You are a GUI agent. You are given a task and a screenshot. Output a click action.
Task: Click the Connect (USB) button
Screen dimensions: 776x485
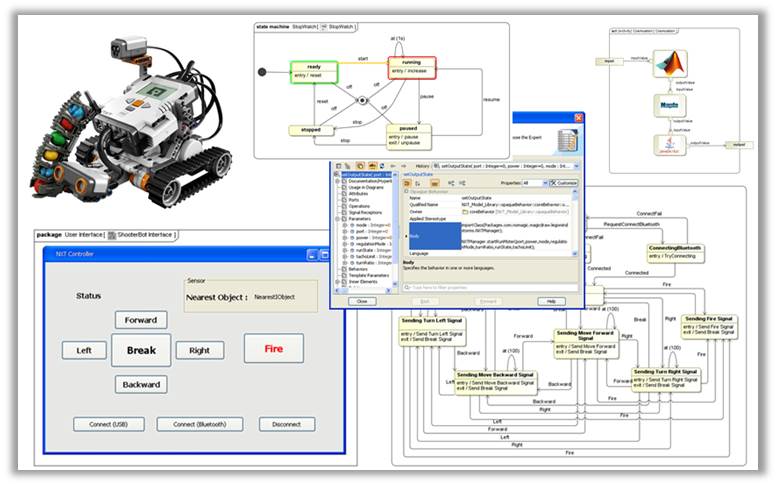click(109, 424)
